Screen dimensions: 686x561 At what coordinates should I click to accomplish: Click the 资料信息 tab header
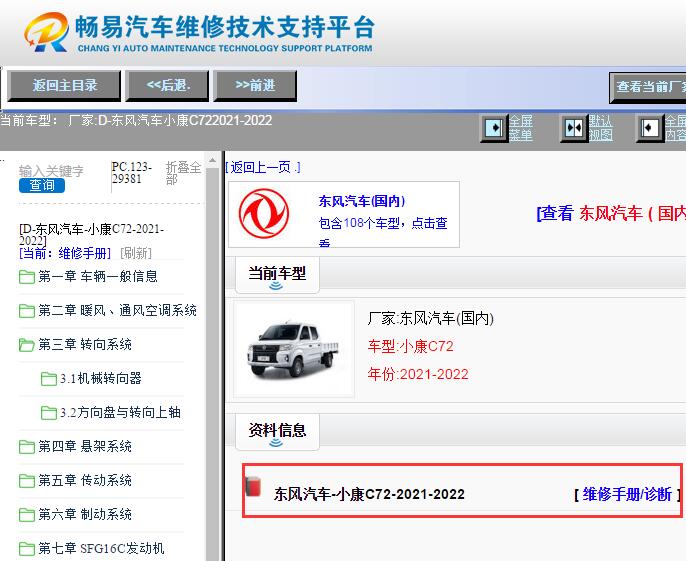click(x=277, y=431)
